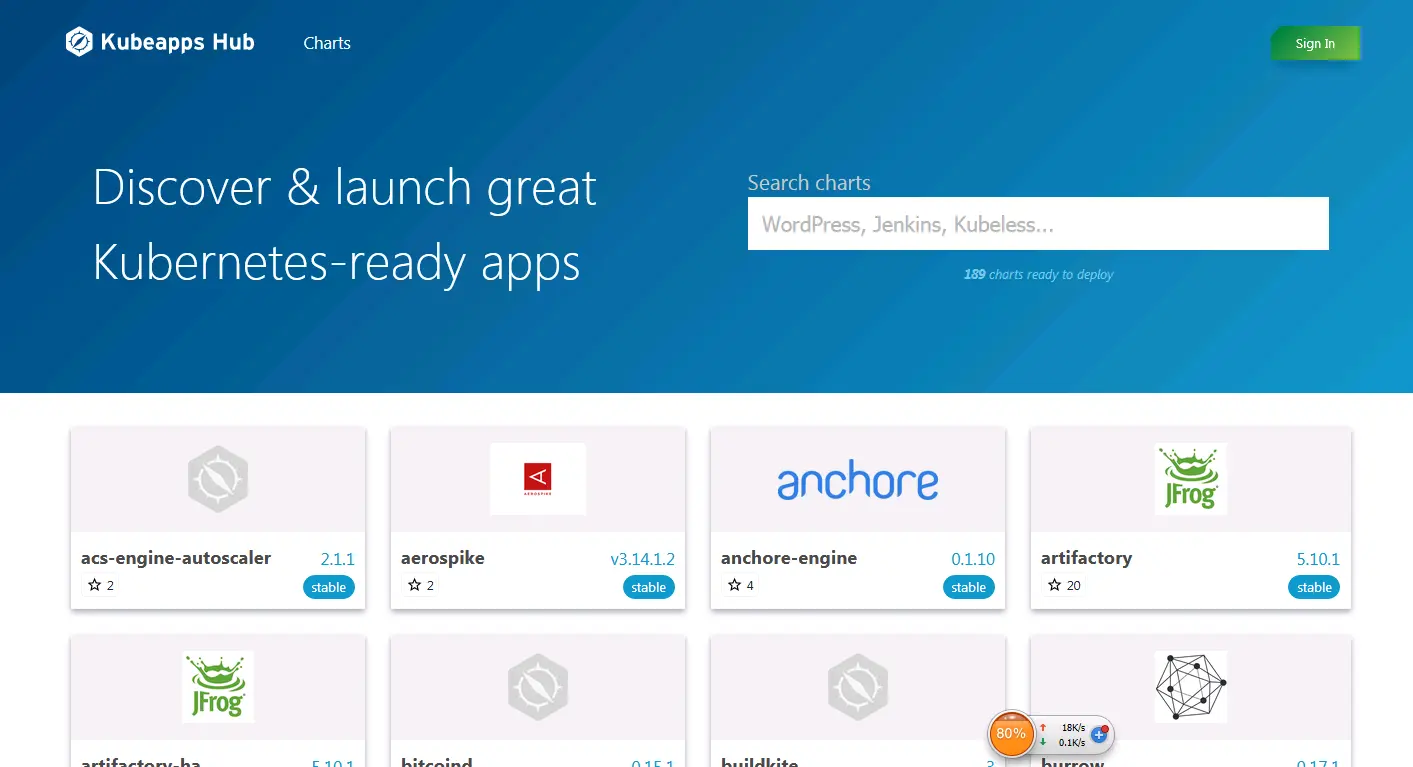Click the Kubeapps Hub title text
The width and height of the screenshot is (1413, 767).
[x=178, y=42]
